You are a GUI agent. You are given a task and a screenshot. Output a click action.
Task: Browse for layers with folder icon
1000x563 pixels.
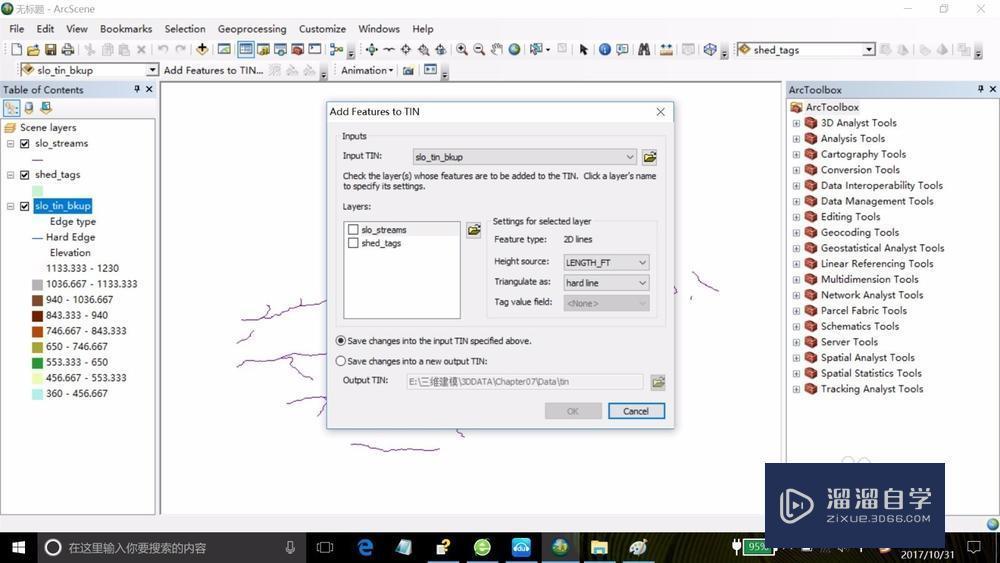click(474, 230)
